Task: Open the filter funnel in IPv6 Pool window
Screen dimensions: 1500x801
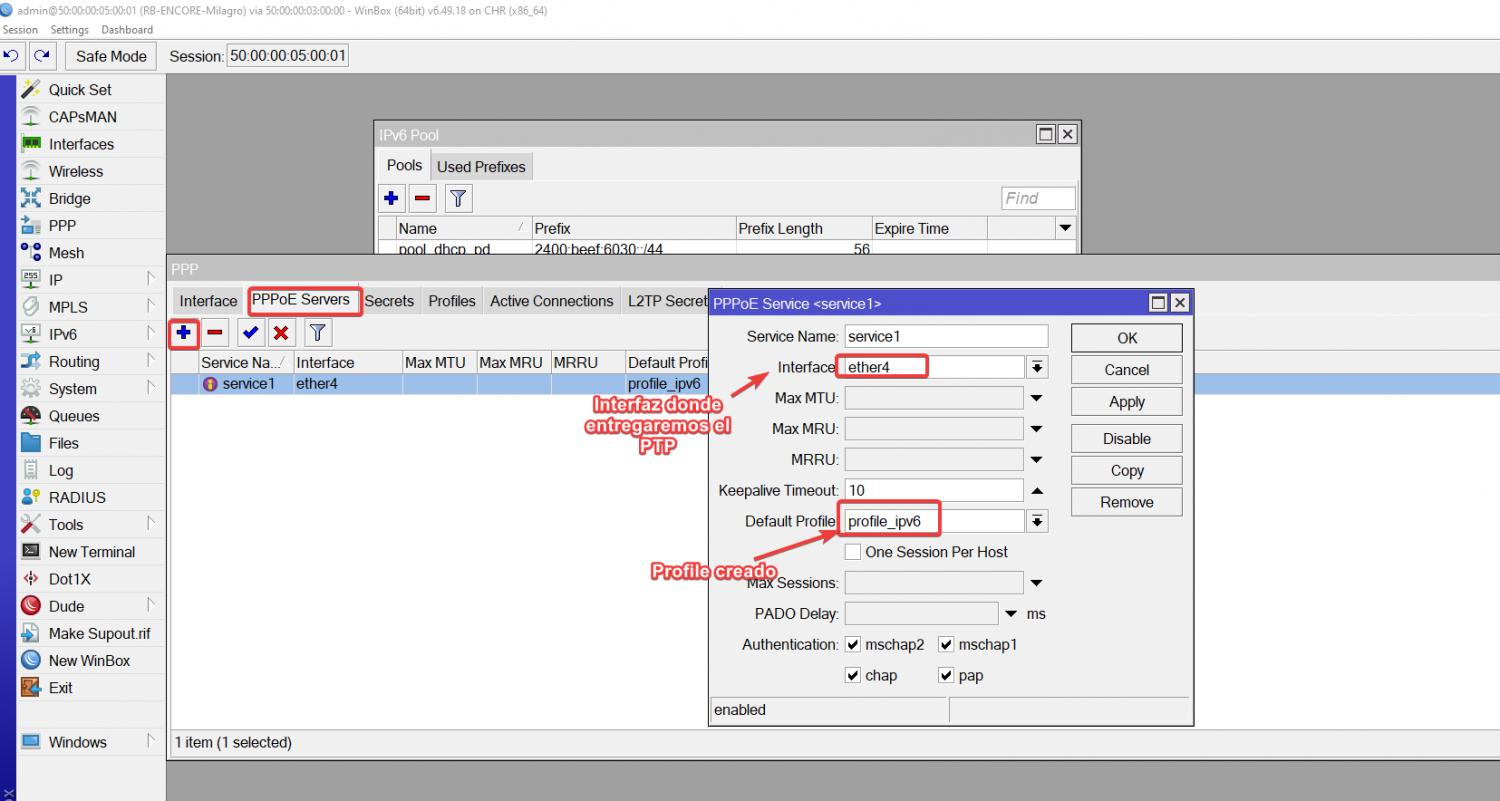Action: pos(458,198)
